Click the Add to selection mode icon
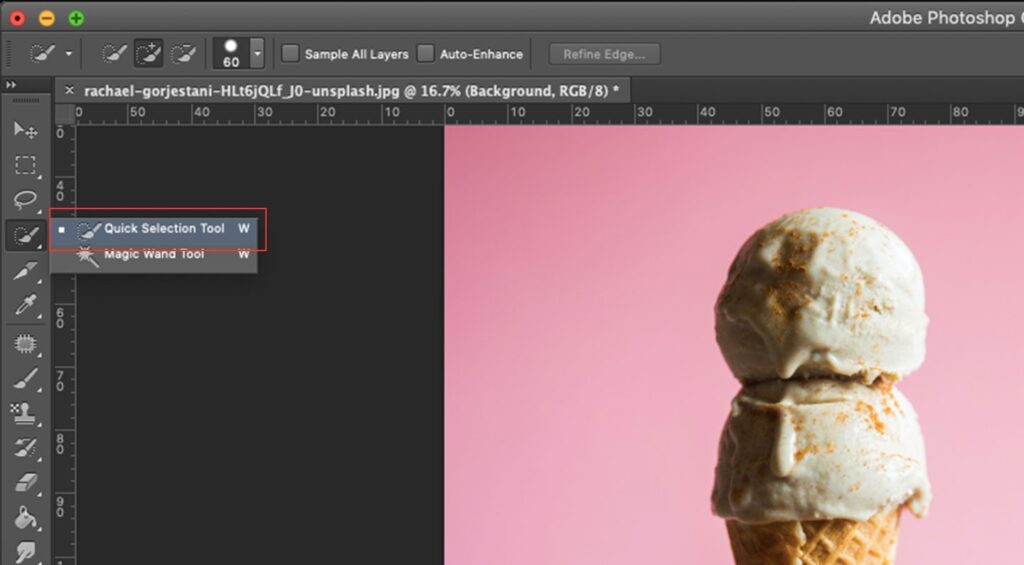The width and height of the screenshot is (1024, 565). pos(149,53)
